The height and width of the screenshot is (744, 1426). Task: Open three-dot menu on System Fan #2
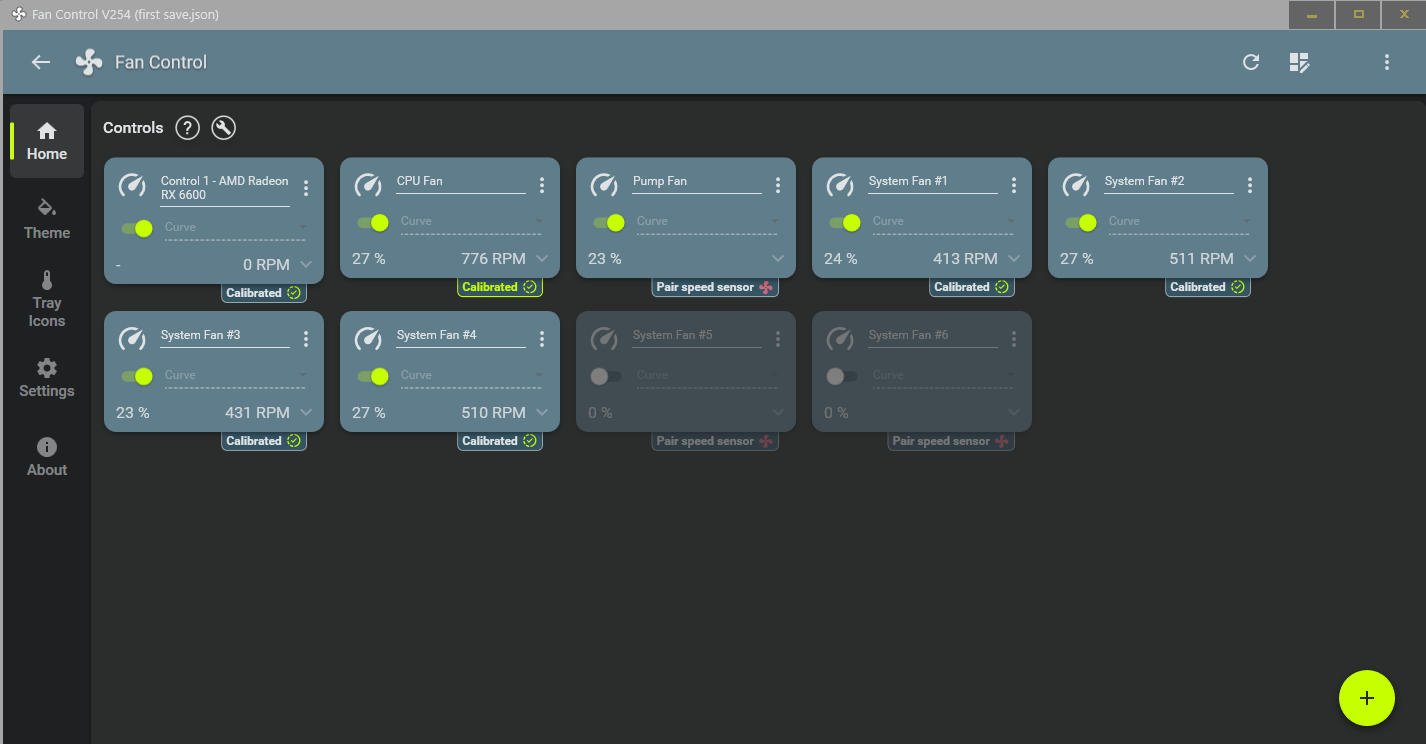[x=1250, y=185]
